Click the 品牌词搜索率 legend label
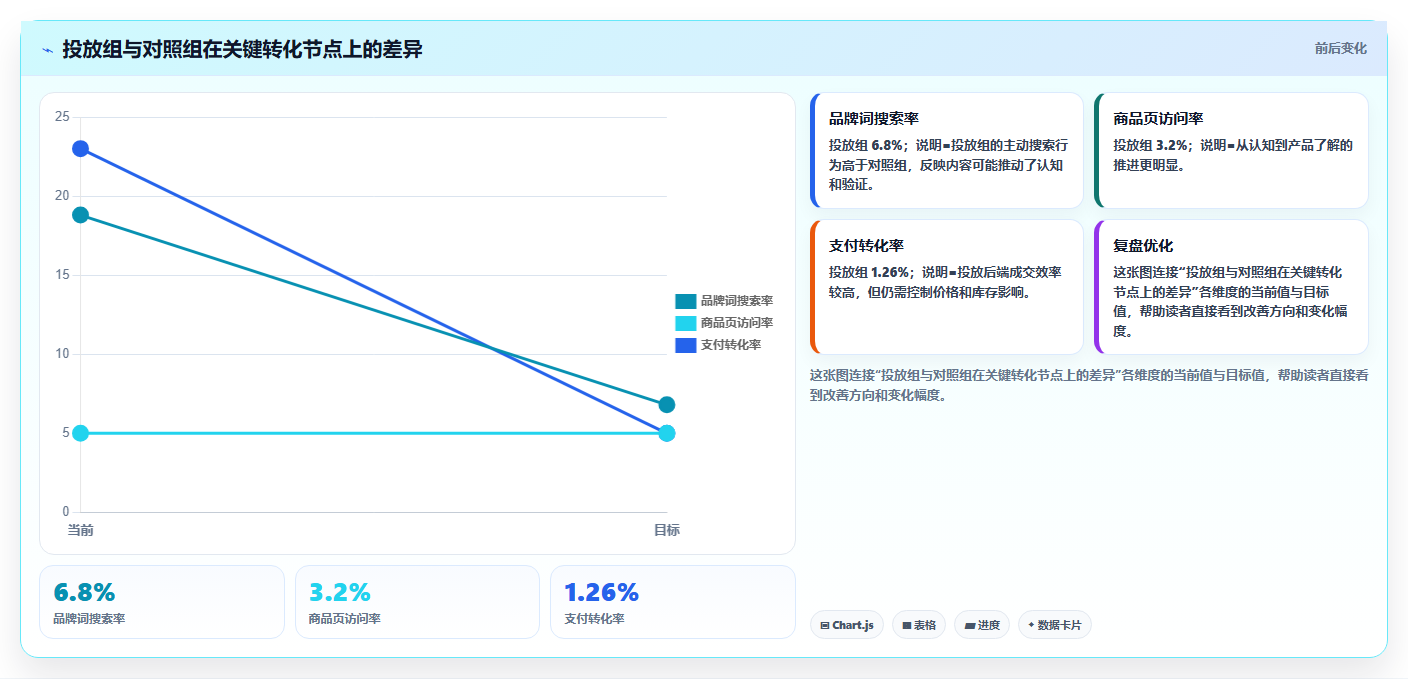The width and height of the screenshot is (1408, 679). coord(736,301)
